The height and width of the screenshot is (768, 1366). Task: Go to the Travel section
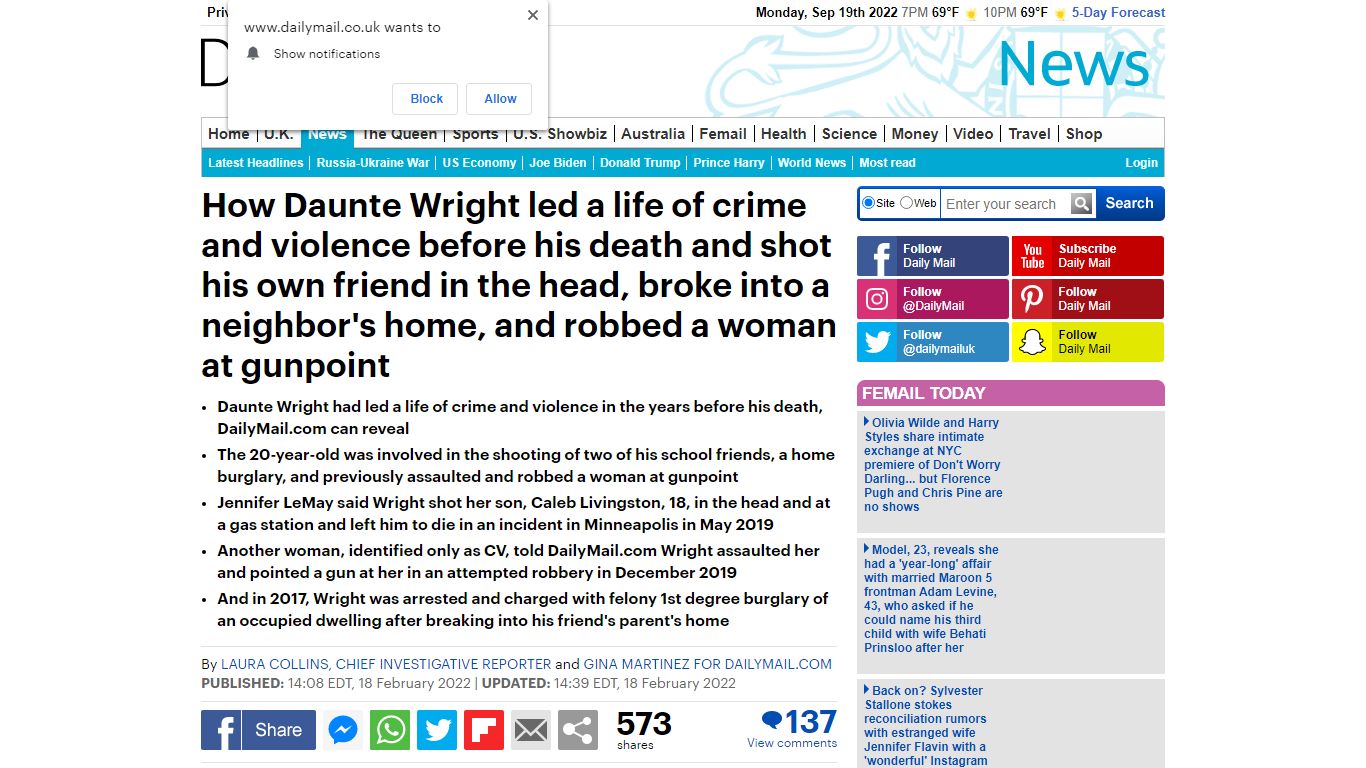point(1029,134)
